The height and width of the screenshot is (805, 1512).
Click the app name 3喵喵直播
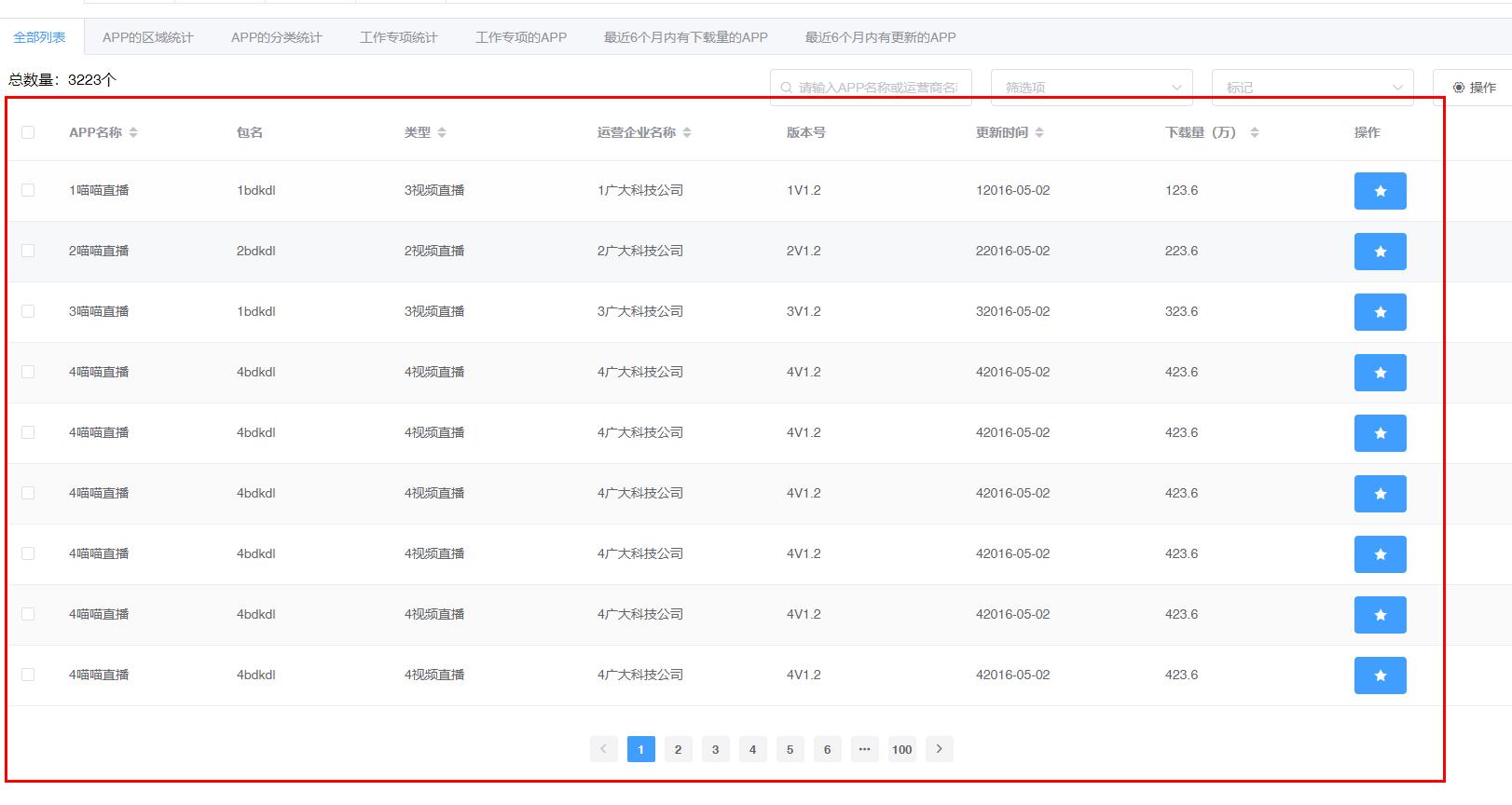coord(99,311)
